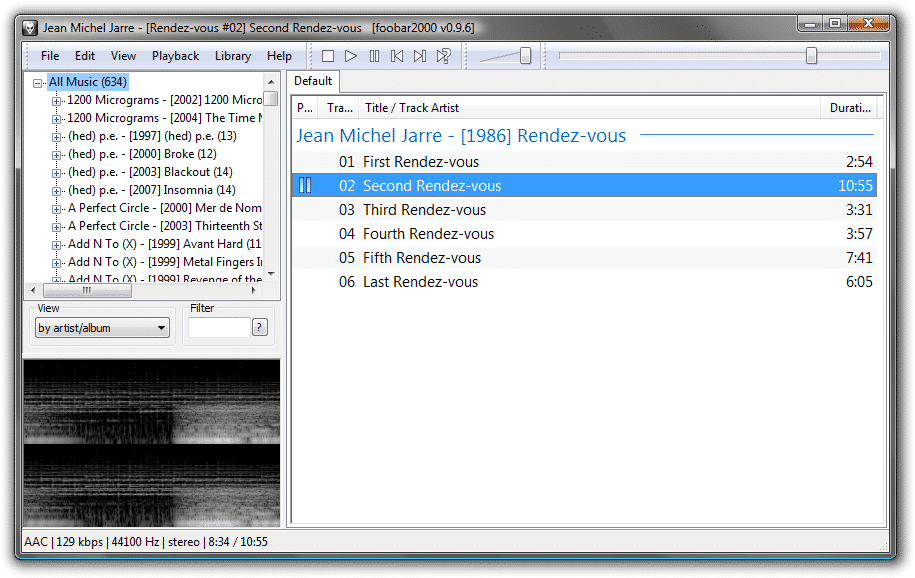This screenshot has width=915, height=578.
Task: Expand the (hed) p.e. Insomnia node
Action: (x=56, y=190)
